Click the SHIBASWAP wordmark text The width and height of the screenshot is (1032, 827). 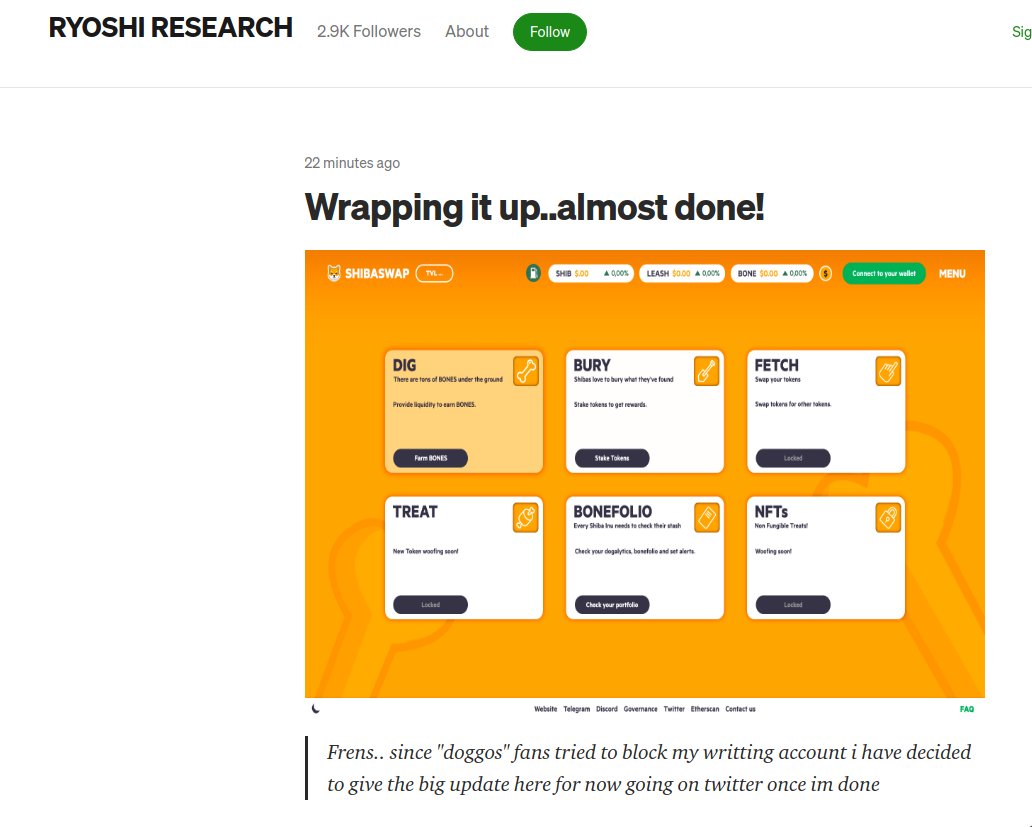377,274
